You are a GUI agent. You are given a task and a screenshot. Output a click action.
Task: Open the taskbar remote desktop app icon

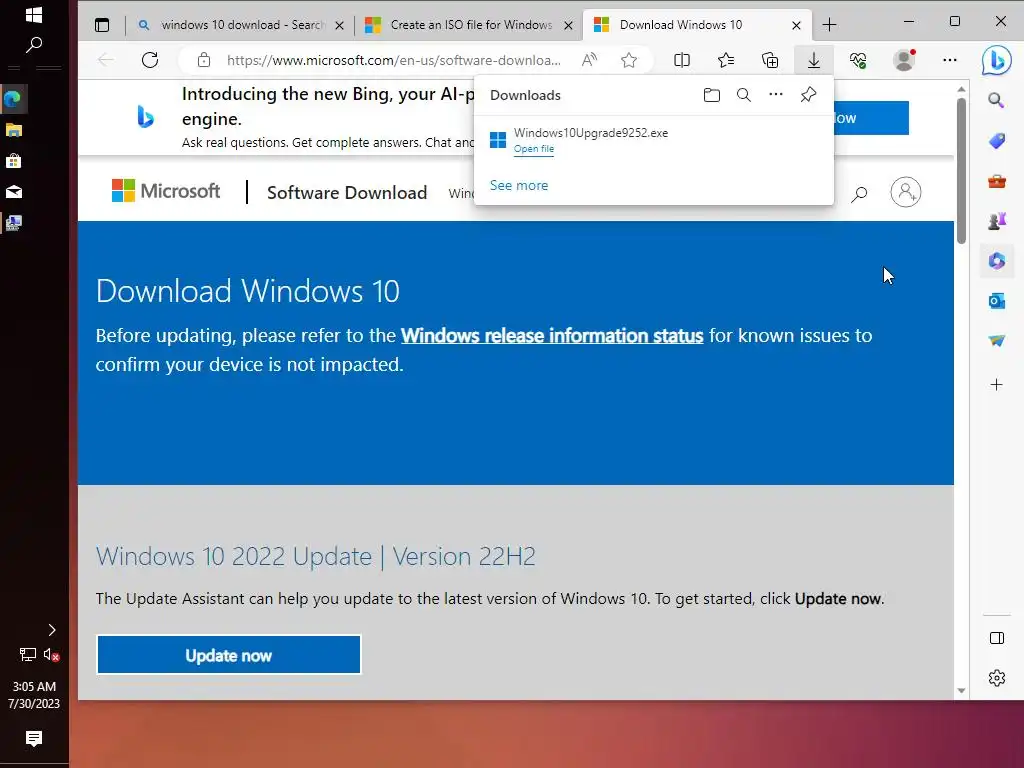click(14, 223)
